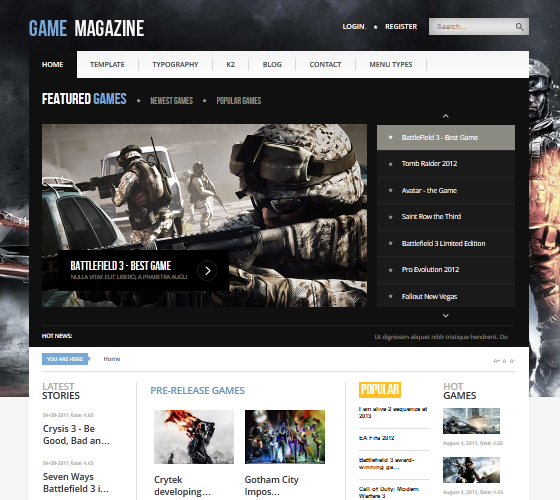Click the GAME MAGAZINE logo
This screenshot has width=560, height=500.
pos(87,28)
